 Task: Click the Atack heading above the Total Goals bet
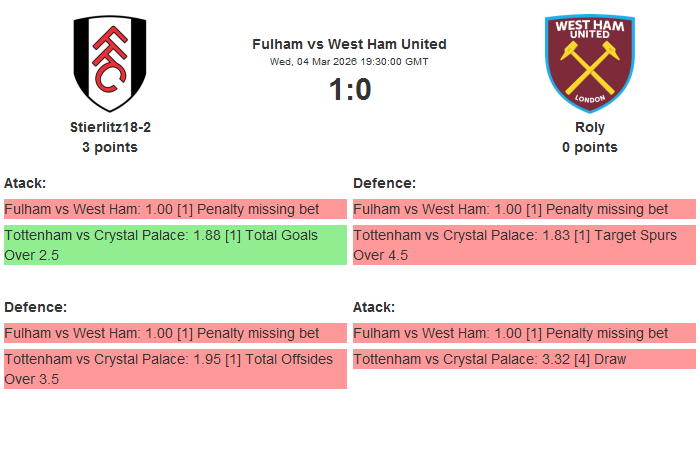pyautogui.click(x=25, y=183)
